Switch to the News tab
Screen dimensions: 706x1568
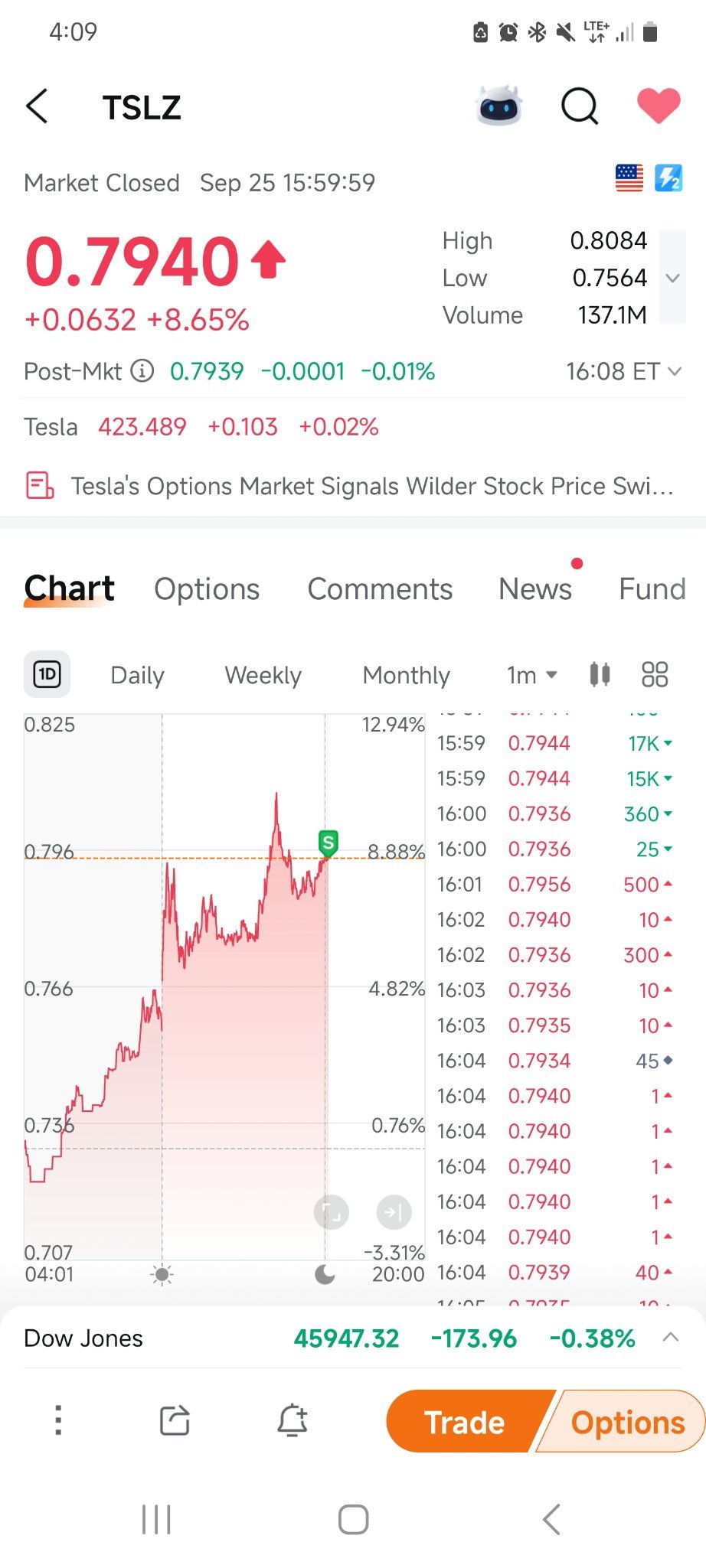535,589
